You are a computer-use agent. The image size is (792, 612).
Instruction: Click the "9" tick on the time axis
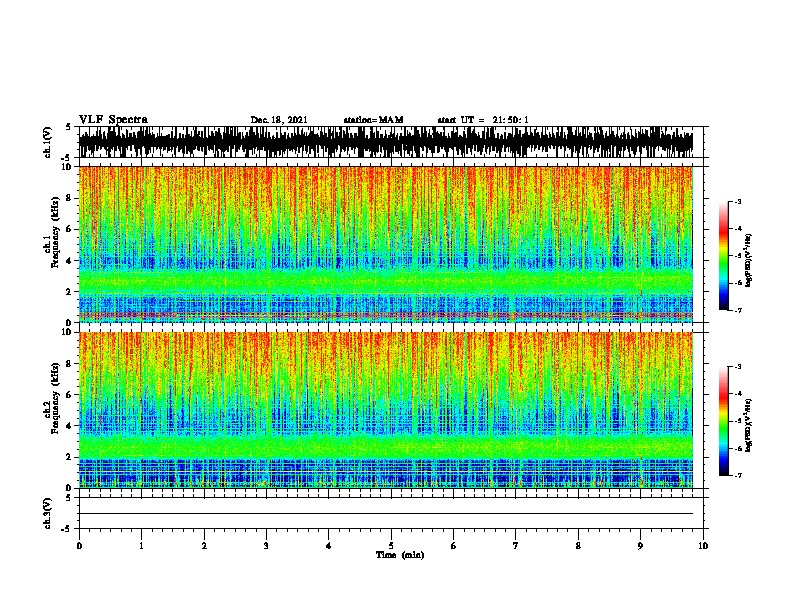tap(640, 546)
